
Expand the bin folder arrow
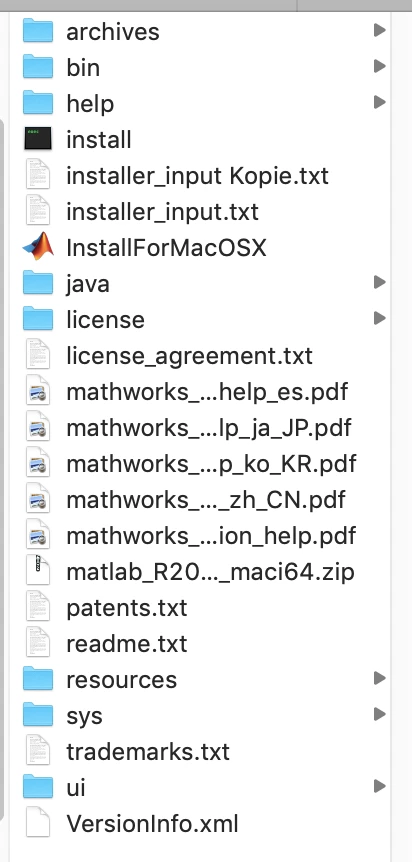click(379, 67)
